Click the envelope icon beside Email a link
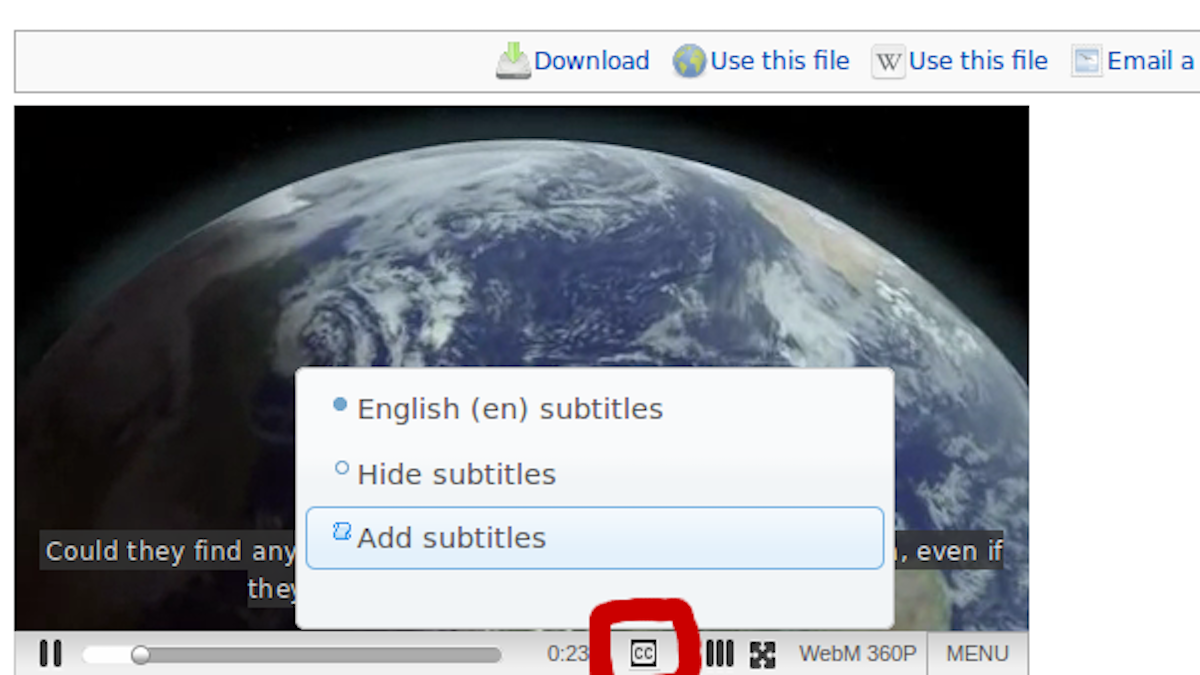This screenshot has height=675, width=1200. click(x=1086, y=61)
